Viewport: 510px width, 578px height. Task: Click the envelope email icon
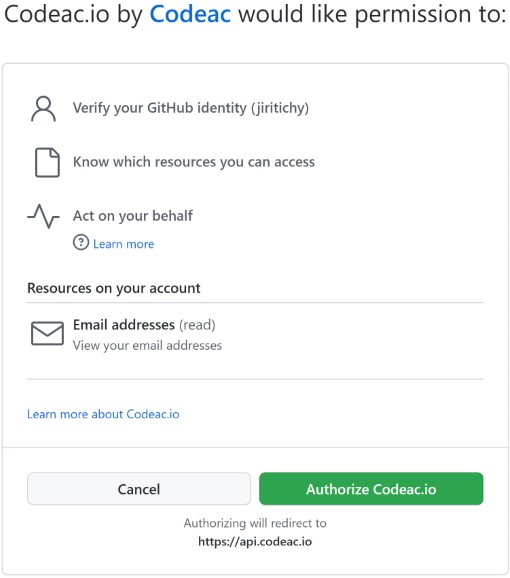coord(47,334)
